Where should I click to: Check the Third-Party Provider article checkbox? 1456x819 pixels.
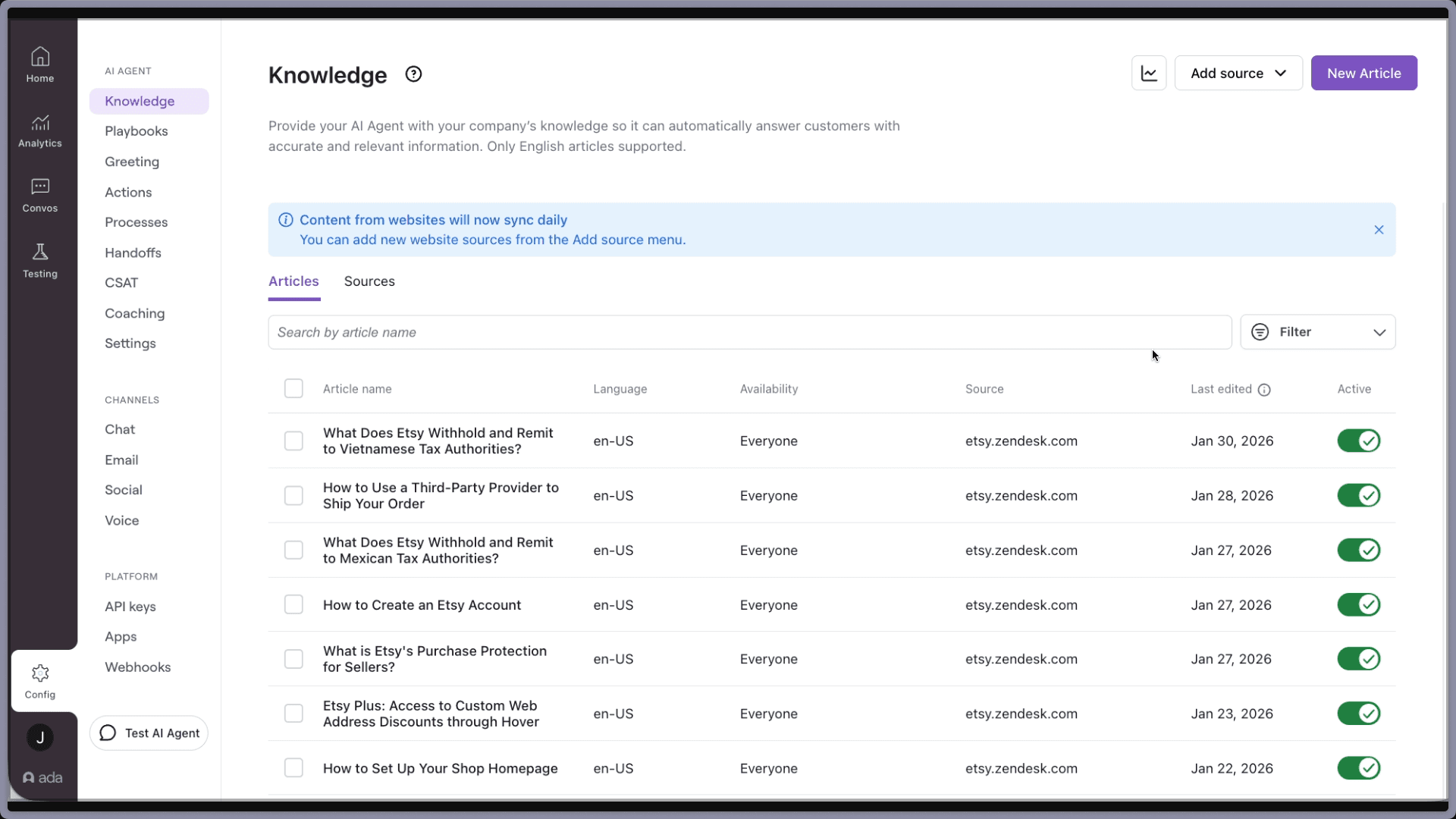[293, 495]
